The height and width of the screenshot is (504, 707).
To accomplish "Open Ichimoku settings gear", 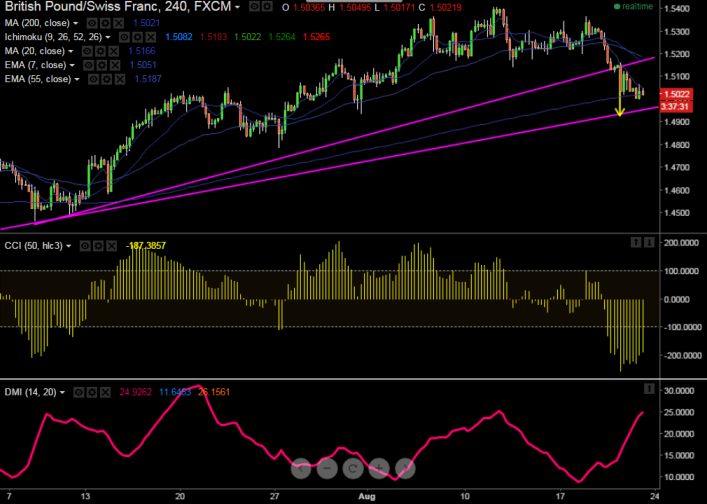I will 138,37.
